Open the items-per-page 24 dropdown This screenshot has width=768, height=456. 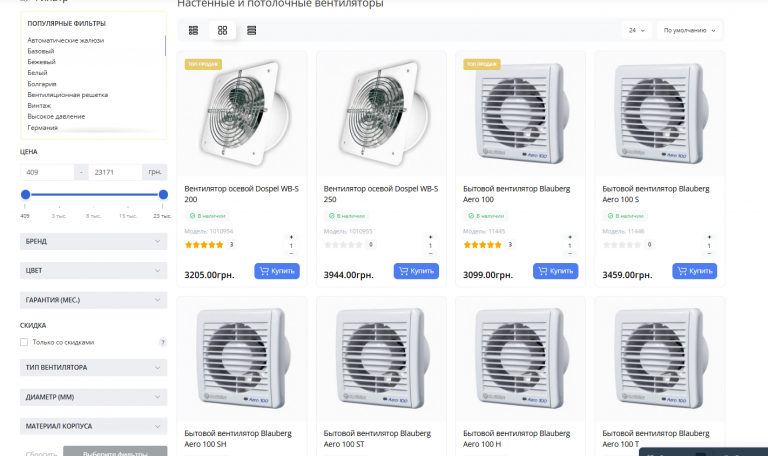click(x=637, y=30)
